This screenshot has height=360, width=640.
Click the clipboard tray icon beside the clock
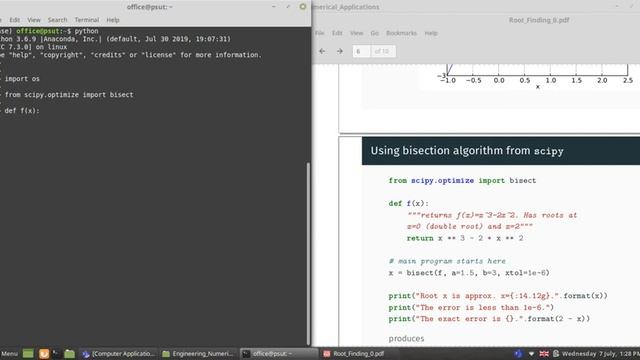(x=556, y=354)
